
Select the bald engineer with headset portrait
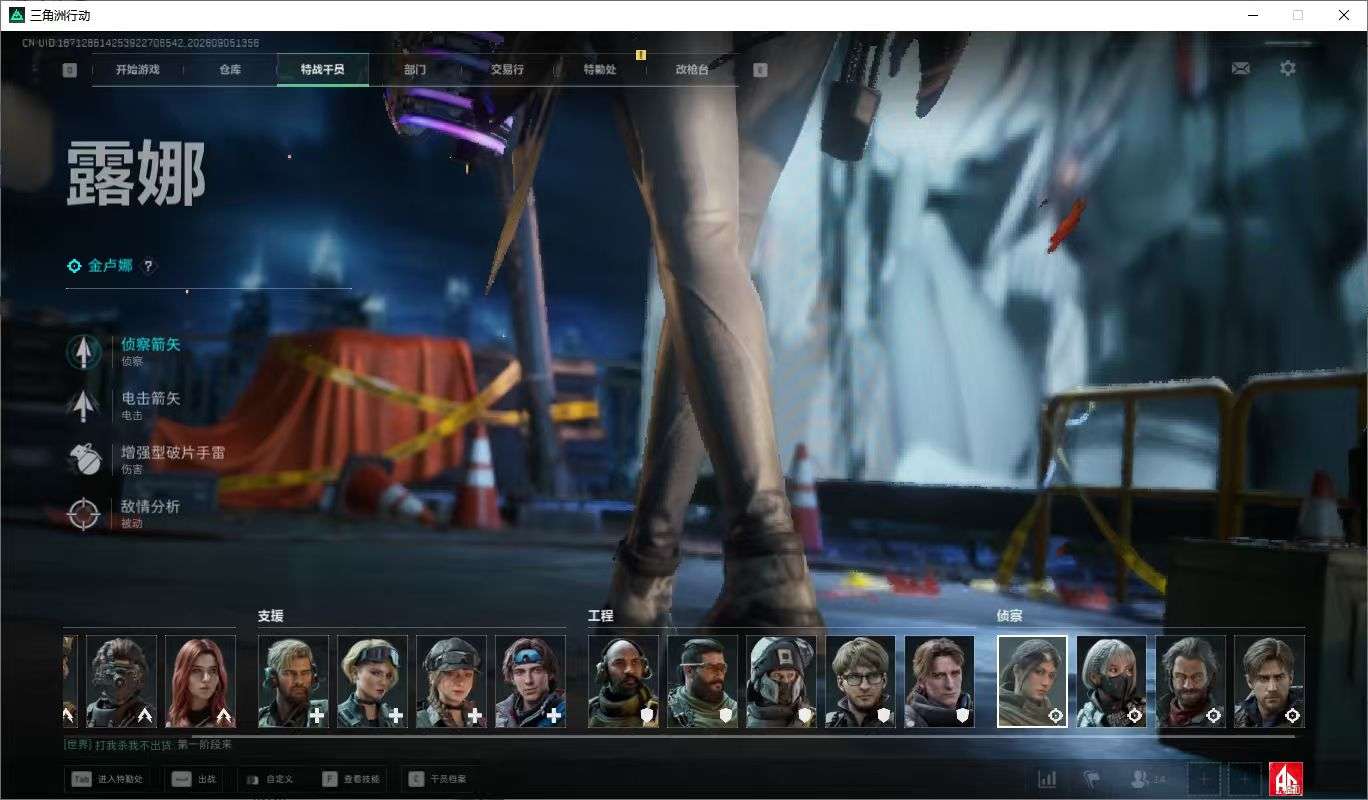pos(623,681)
